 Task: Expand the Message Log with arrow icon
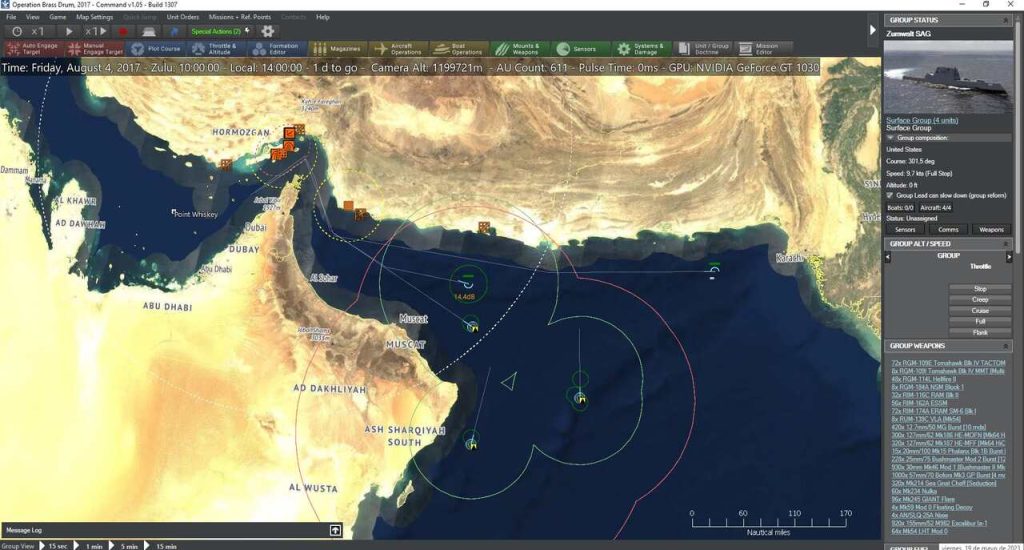[x=335, y=530]
